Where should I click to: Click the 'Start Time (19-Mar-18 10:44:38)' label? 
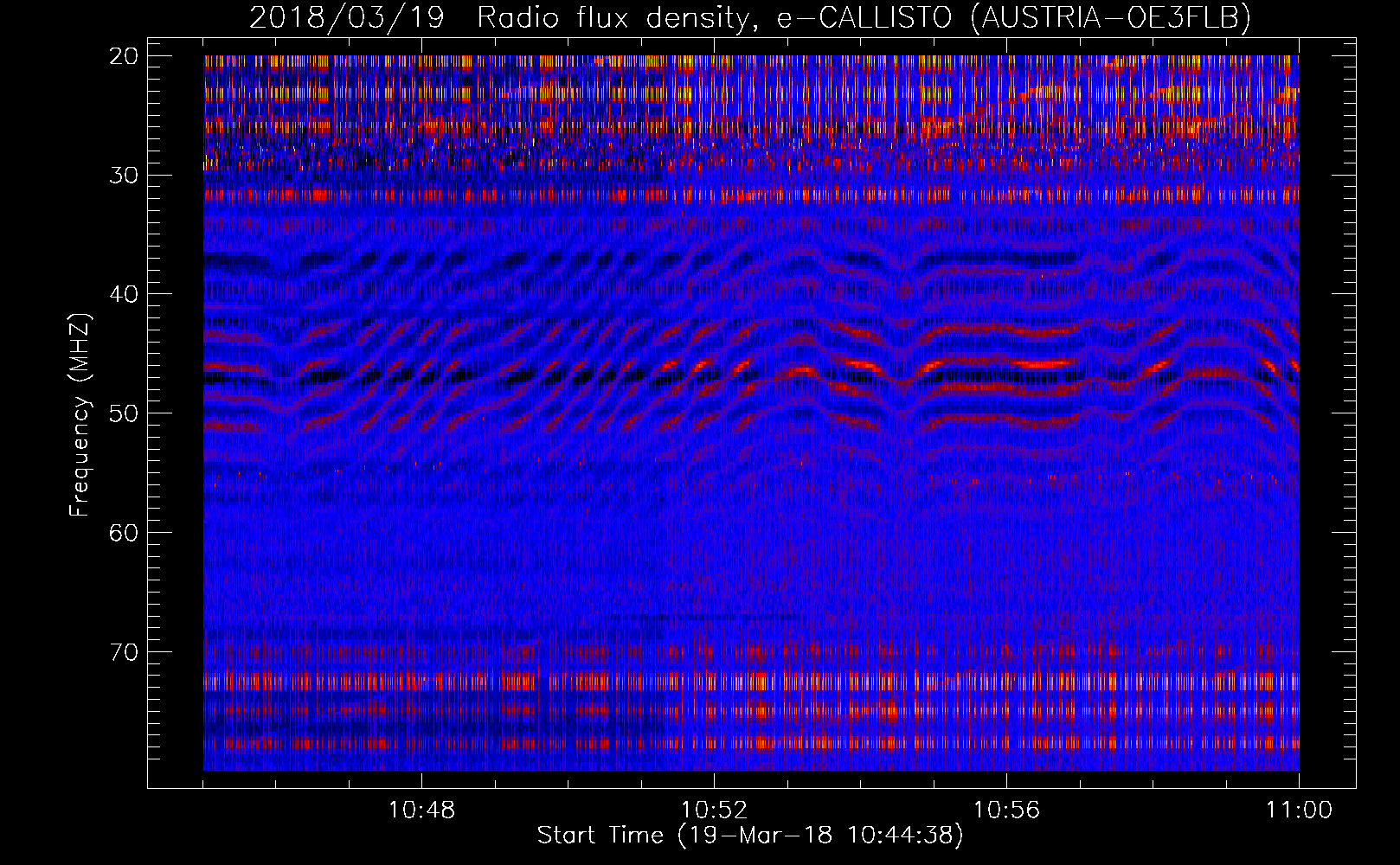[750, 836]
